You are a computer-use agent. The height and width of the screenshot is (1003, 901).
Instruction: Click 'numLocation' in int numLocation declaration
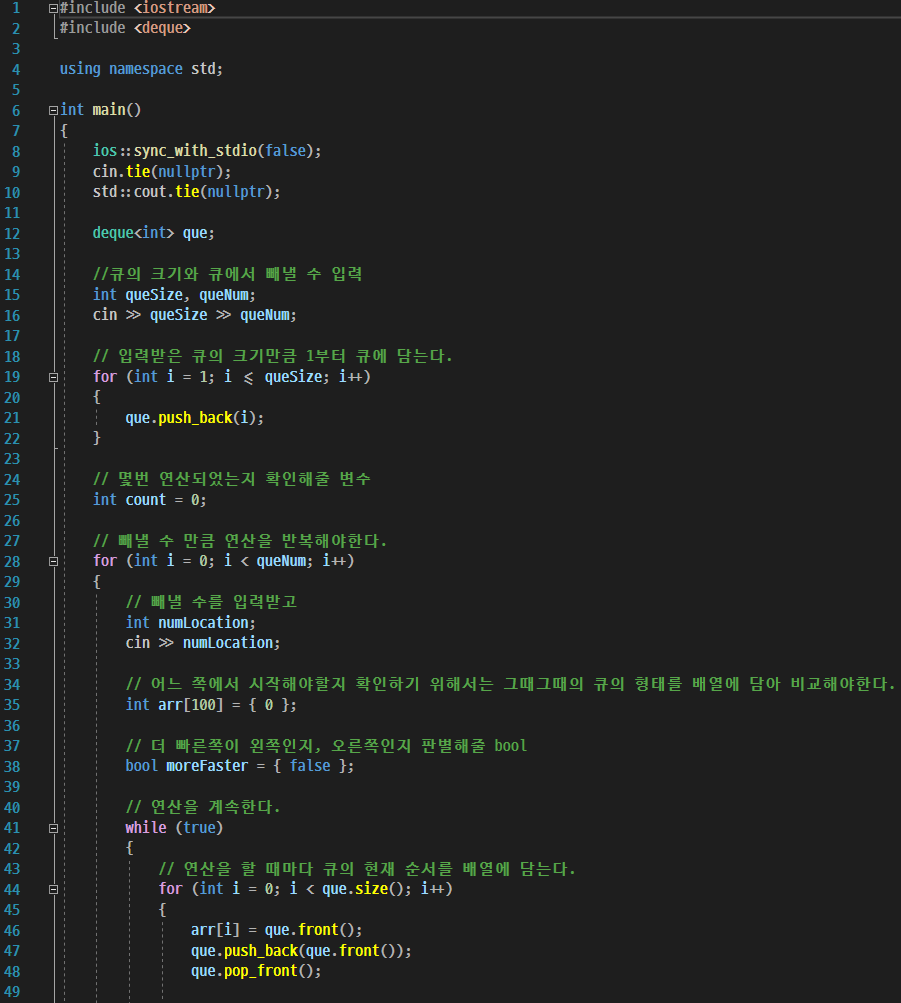203,622
